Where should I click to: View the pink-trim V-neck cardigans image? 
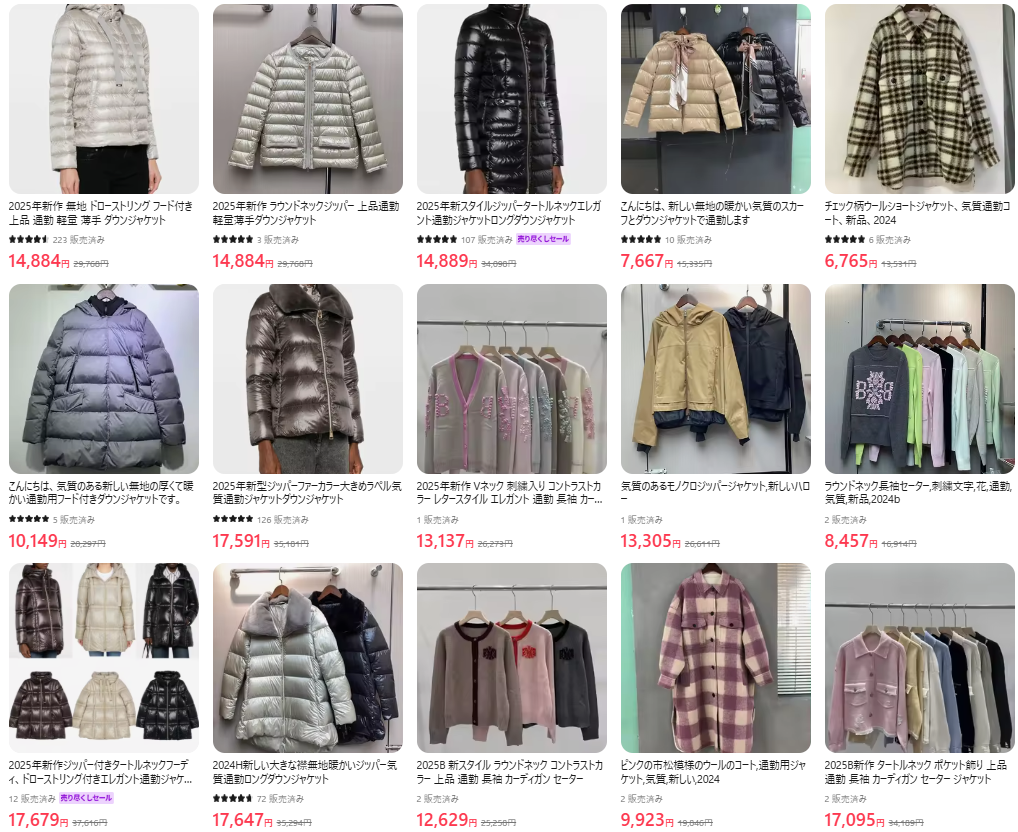512,378
